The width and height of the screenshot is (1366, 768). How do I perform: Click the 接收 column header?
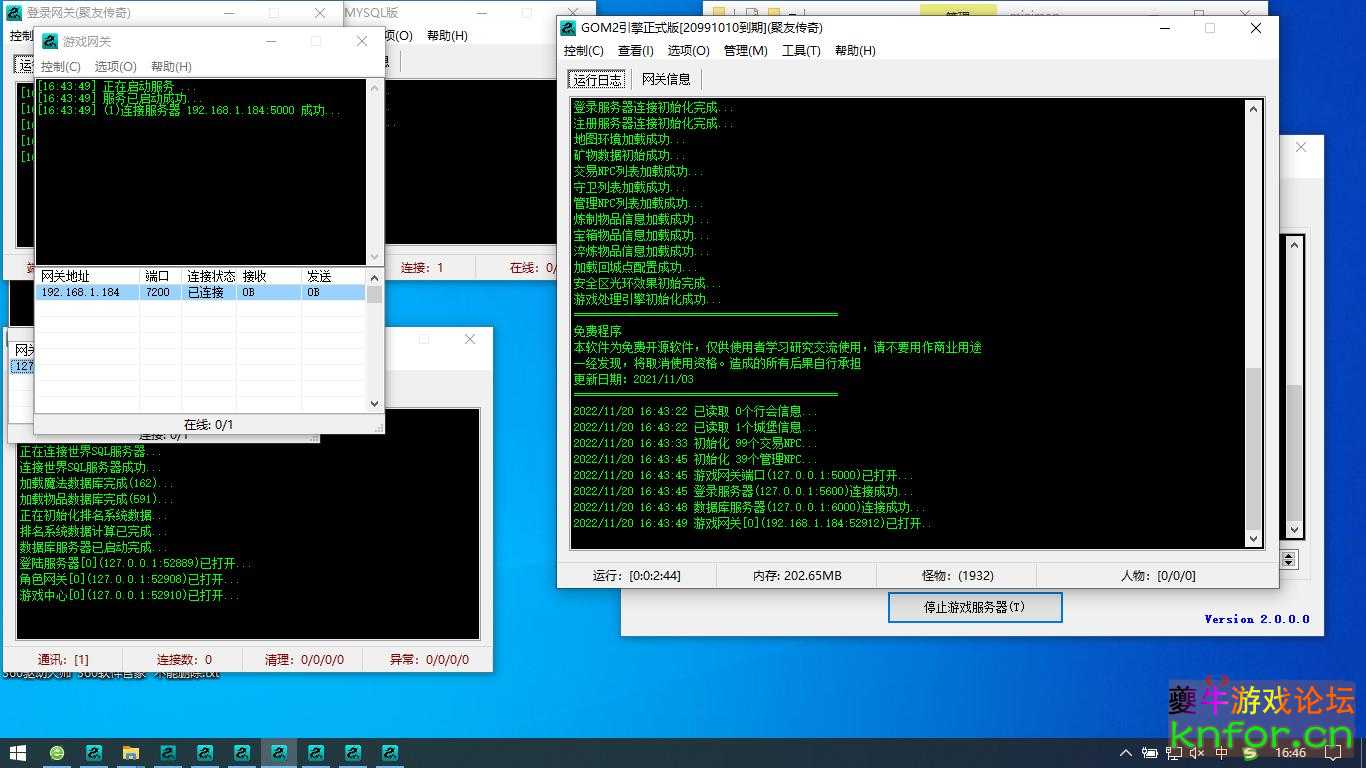(269, 276)
